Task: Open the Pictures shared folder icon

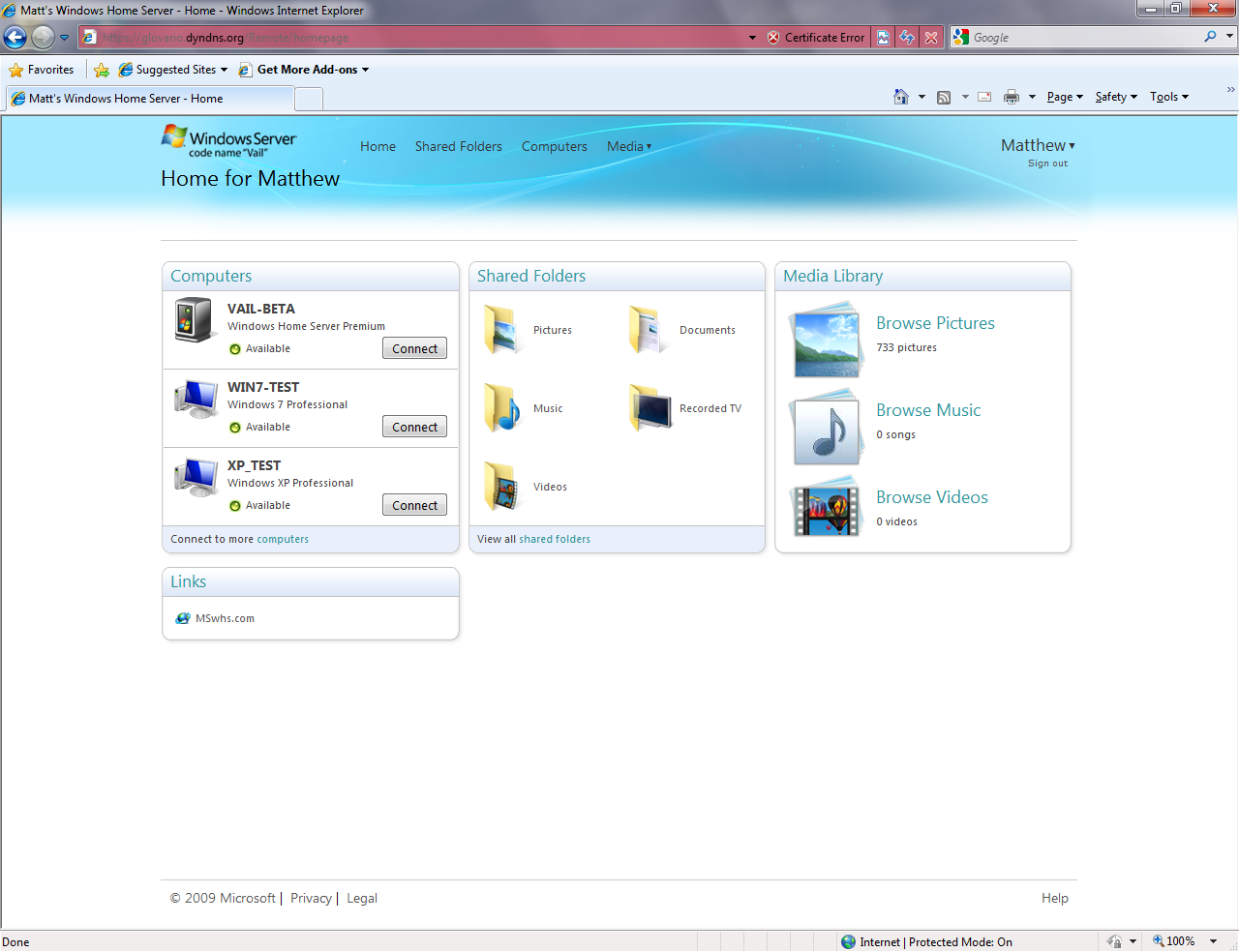Action: [x=503, y=330]
